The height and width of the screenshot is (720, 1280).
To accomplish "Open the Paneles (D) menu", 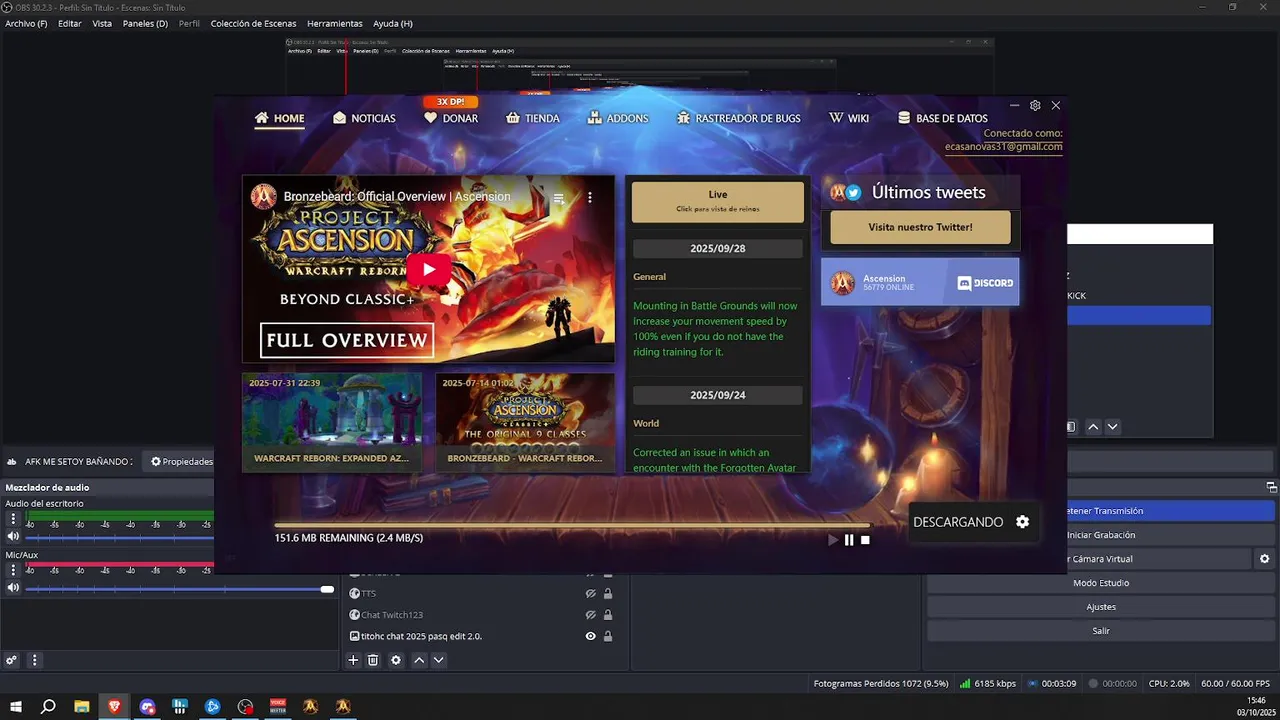I will pyautogui.click(x=145, y=23).
